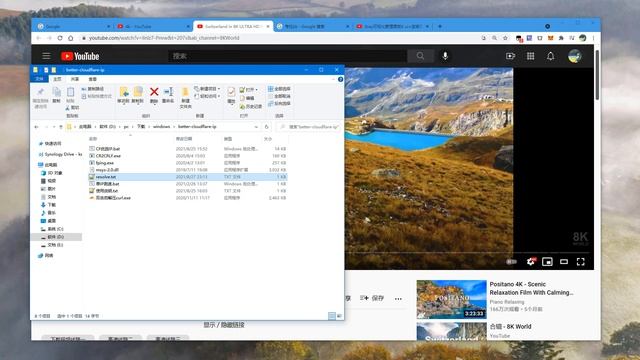Switch to Home ribbon tab in Explorer
The width and height of the screenshot is (640, 360).
(58, 79)
